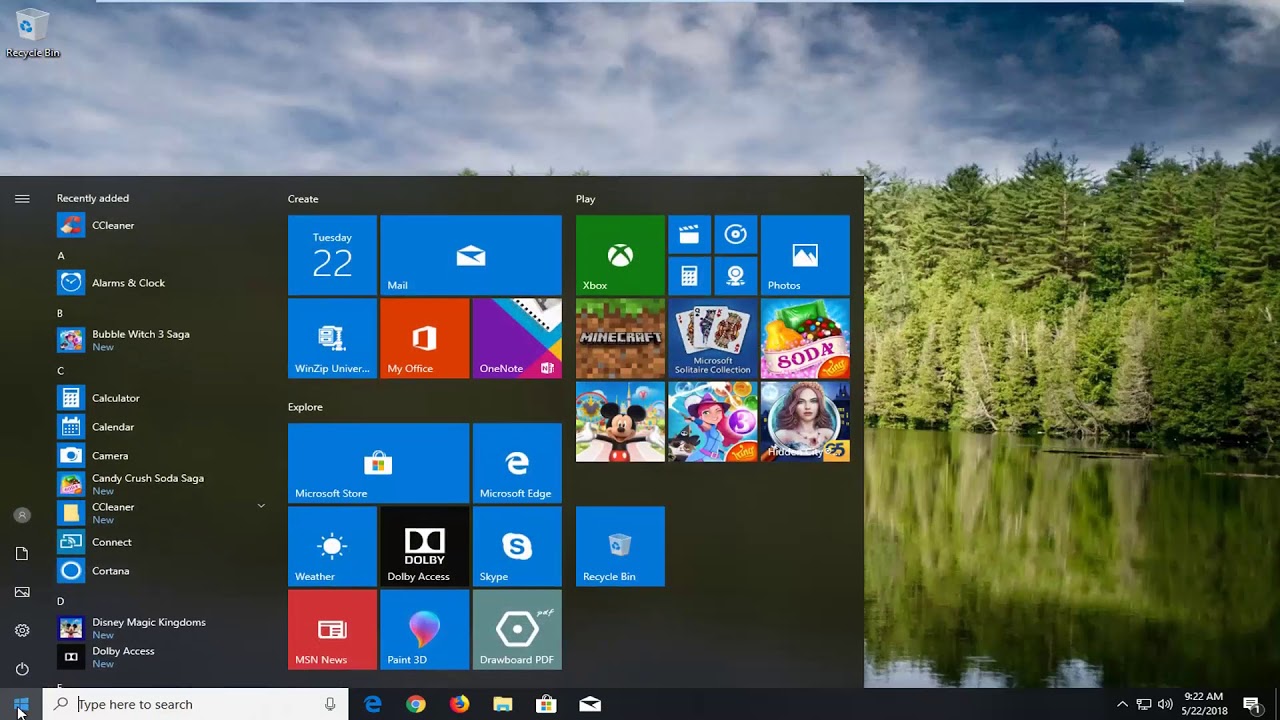Click the Power button in Start rail
The image size is (1280, 720).
click(x=22, y=668)
